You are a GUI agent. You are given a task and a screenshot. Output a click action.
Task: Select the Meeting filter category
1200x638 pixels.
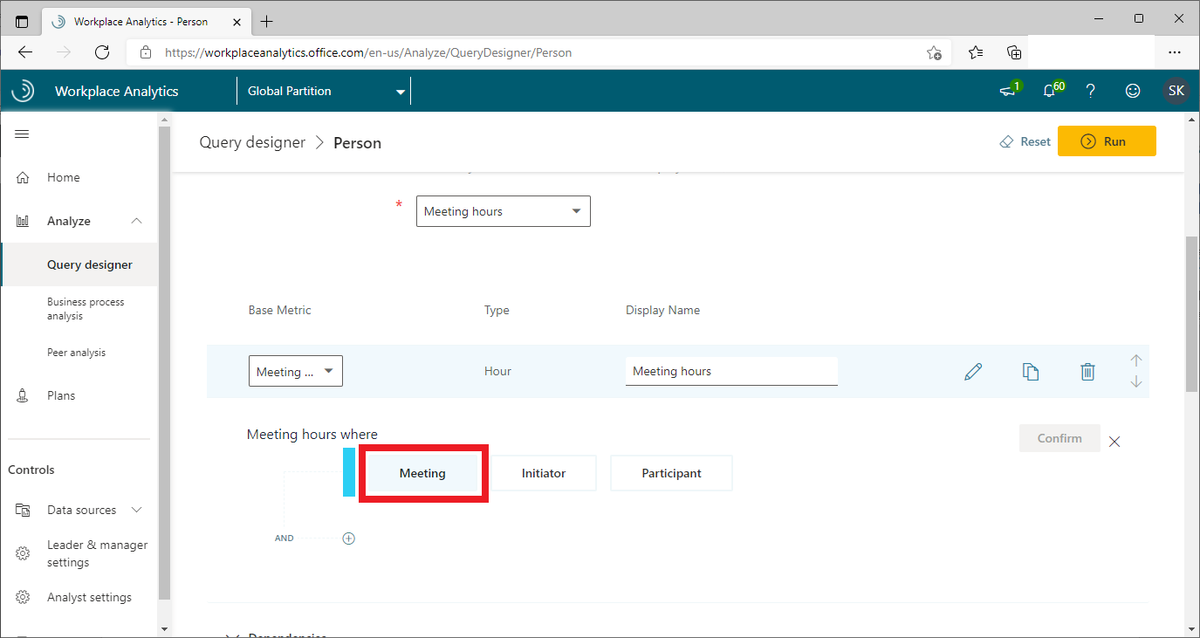point(422,473)
